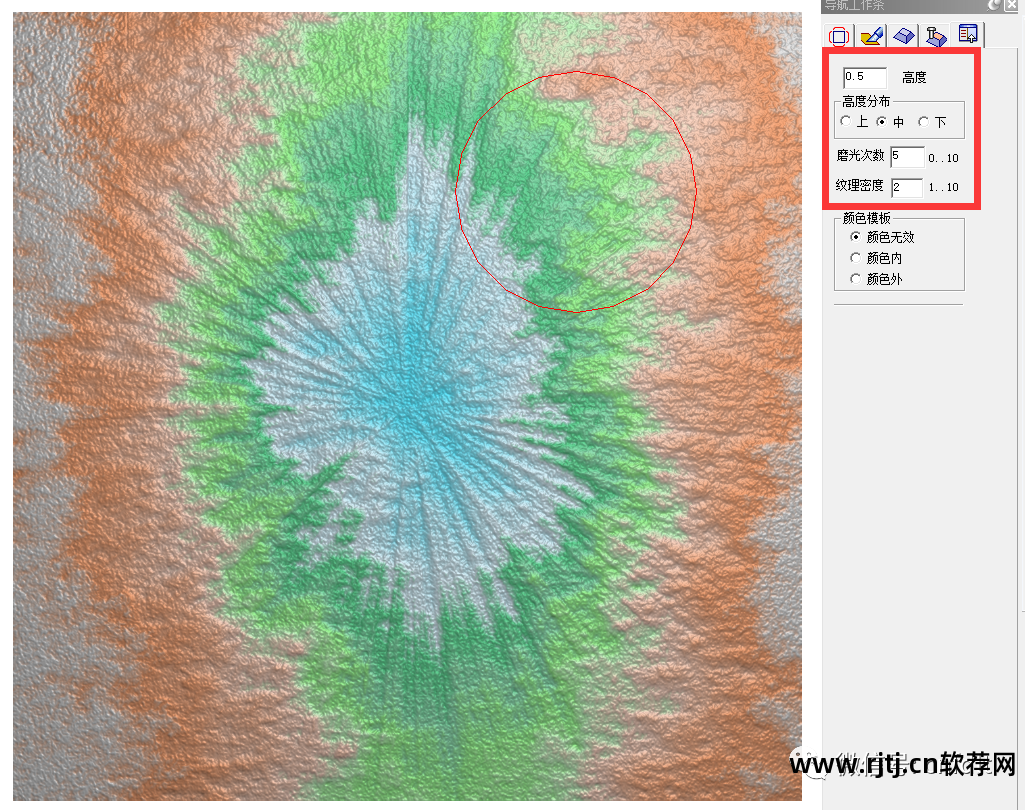This screenshot has height=810, width=1025.
Task: Click inside the red circular brush outline
Action: [576, 192]
